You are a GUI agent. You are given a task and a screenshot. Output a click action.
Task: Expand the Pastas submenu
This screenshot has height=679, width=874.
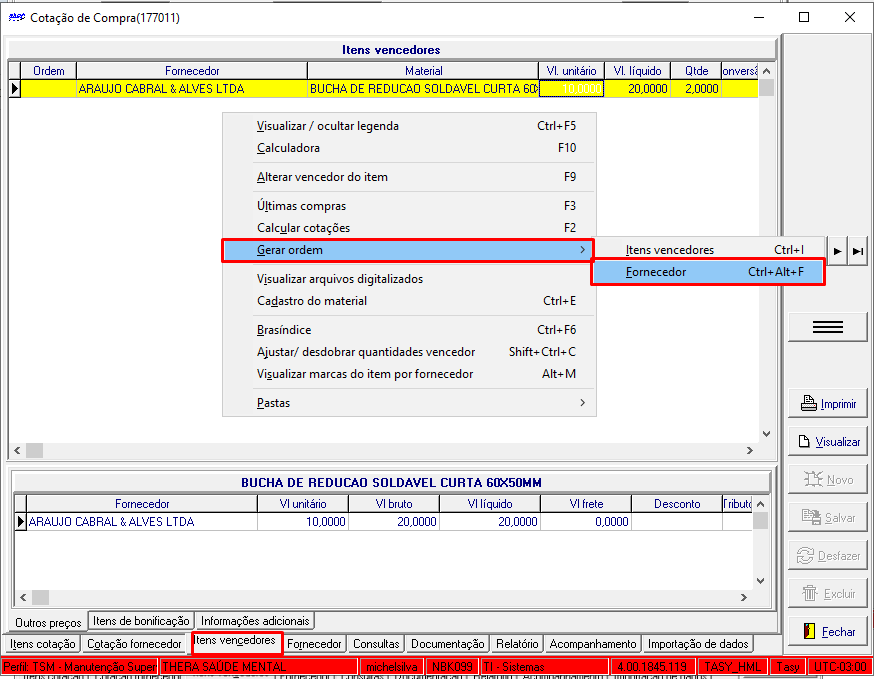coord(409,403)
